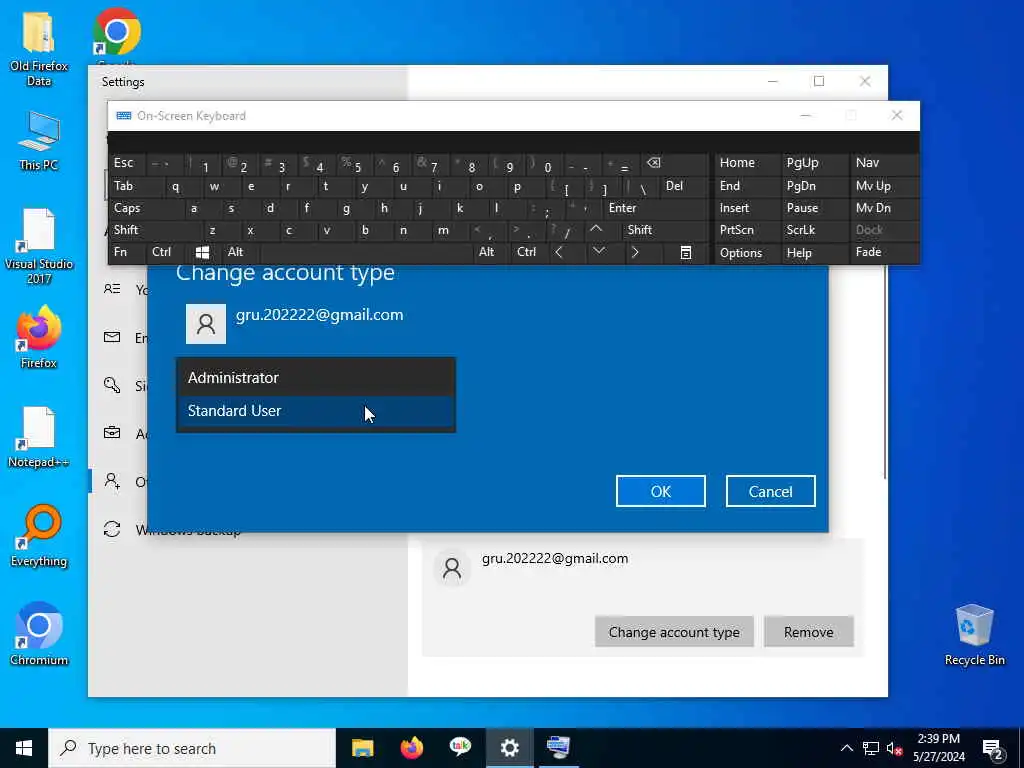
Task: Choose Administrator account type option
Action: pos(315,377)
